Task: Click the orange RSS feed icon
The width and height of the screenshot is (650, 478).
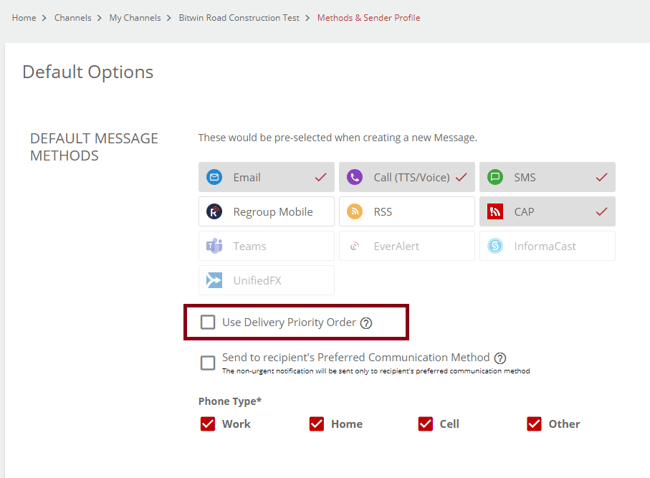Action: click(354, 212)
